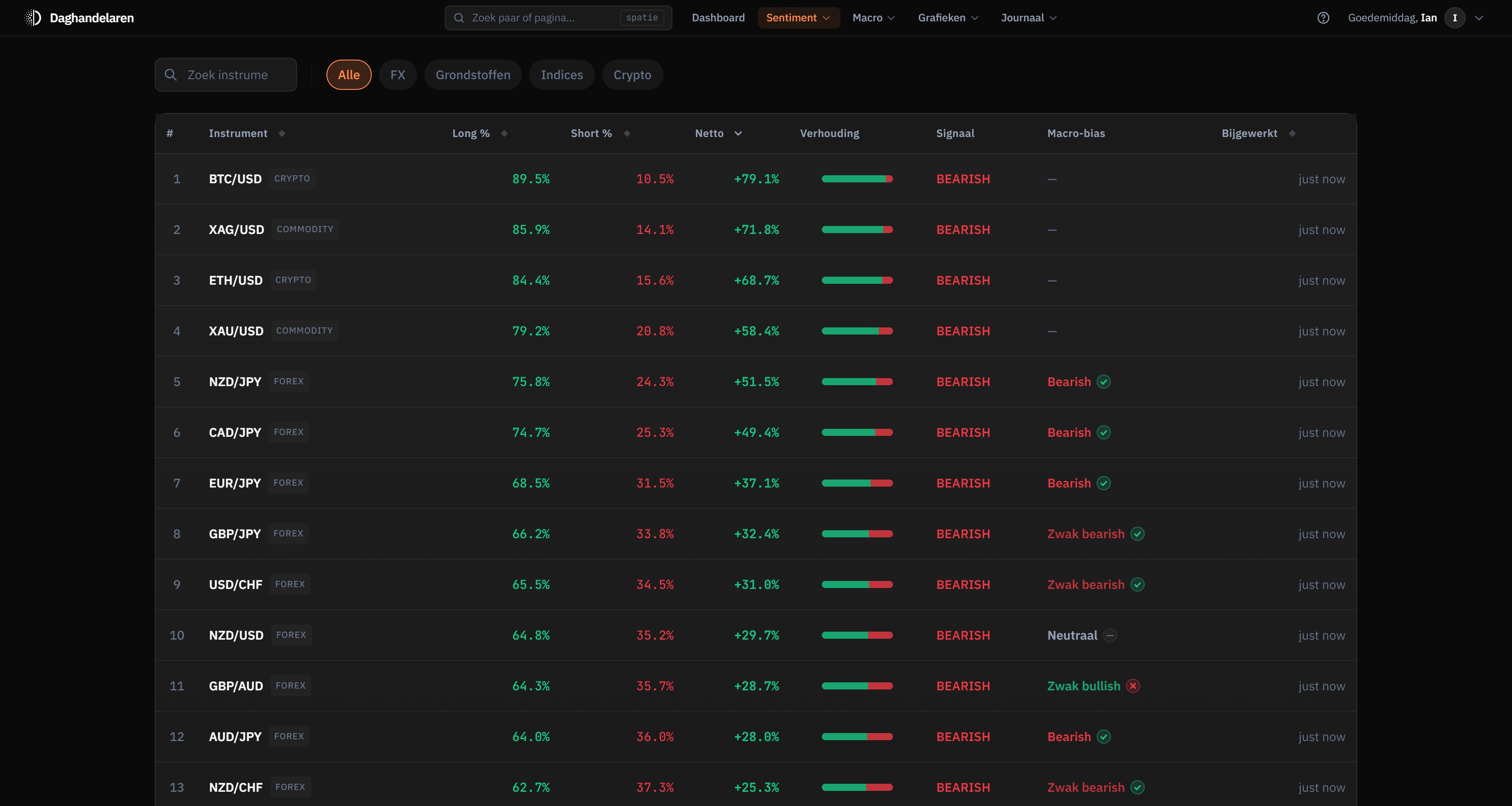Screen dimensions: 1512x806
Task: Click the 15.6% short value
Action: click(x=655, y=280)
